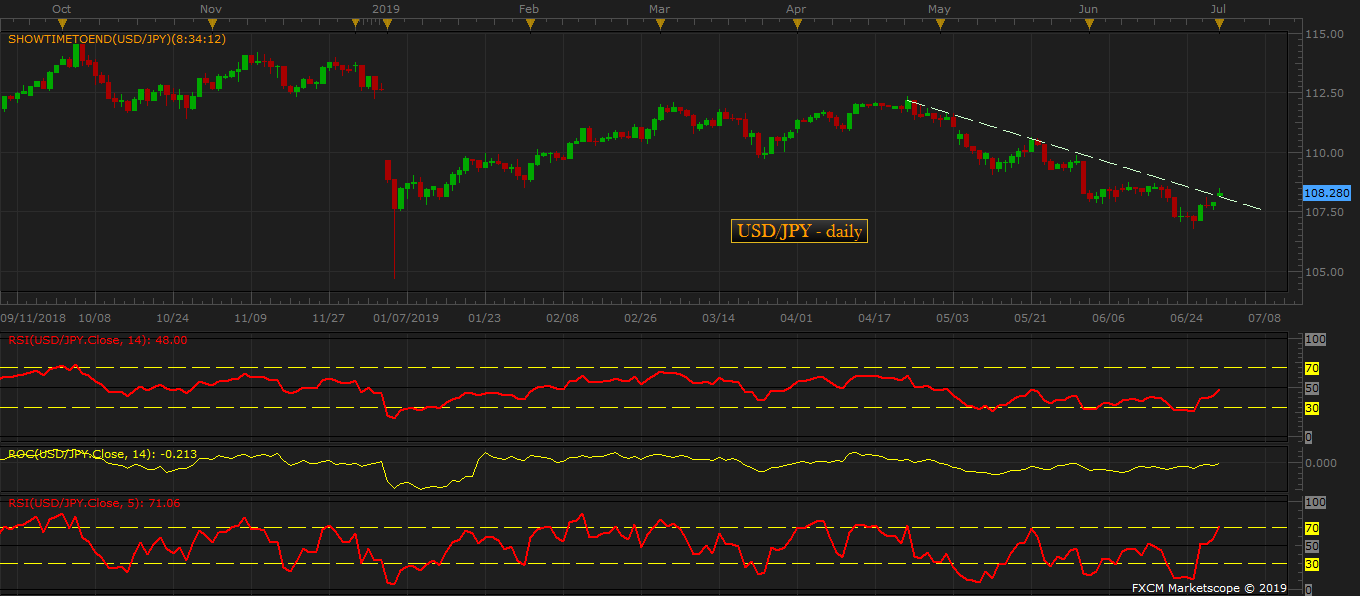
Task: Select the 10/08 date label
Action: [94, 318]
